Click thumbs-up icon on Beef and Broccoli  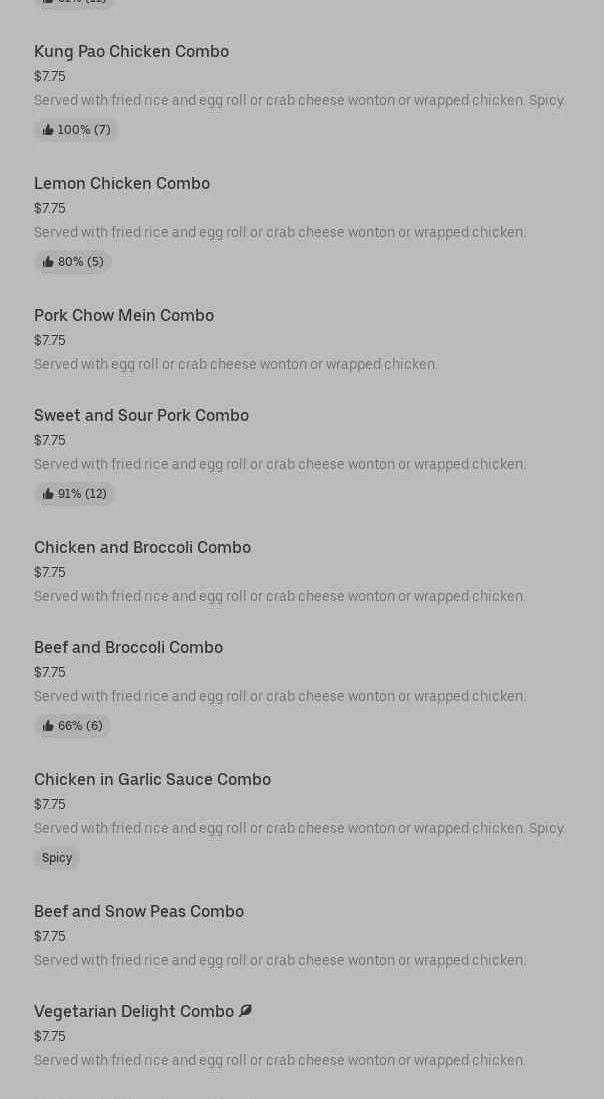[48, 726]
